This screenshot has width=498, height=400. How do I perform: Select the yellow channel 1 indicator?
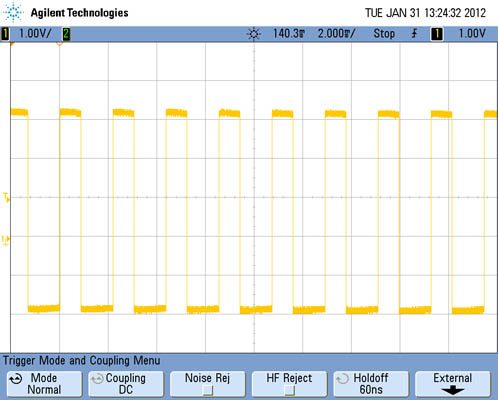click(5, 34)
